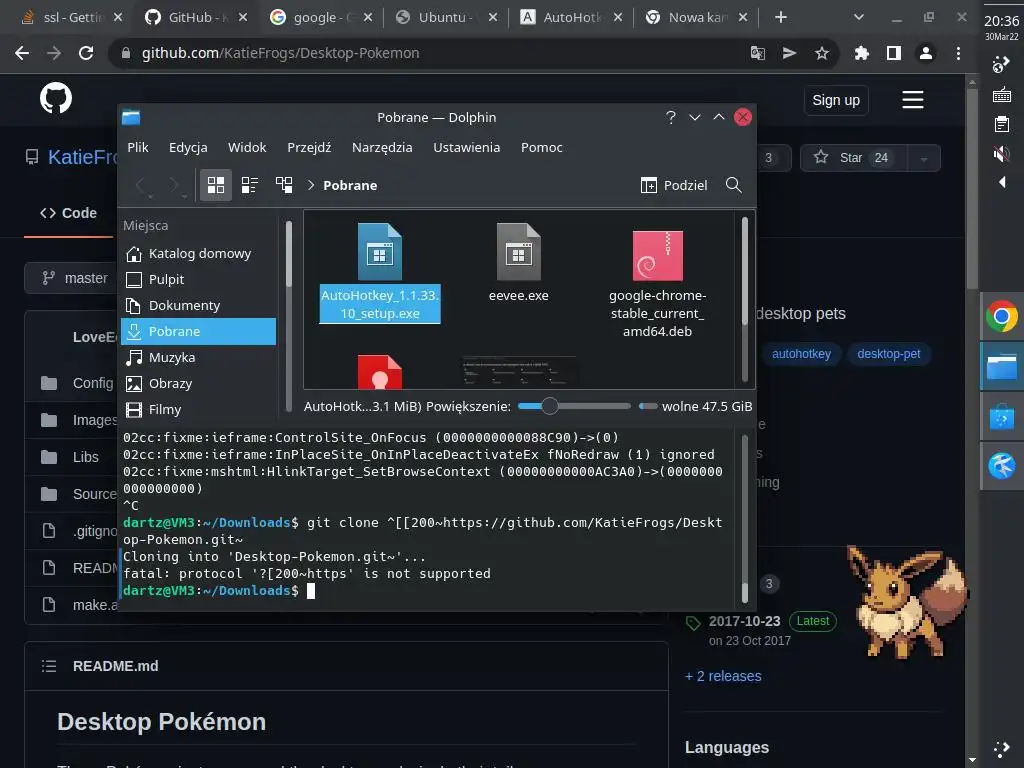1024x768 pixels.
Task: Open Dolphin file manager dock icon
Action: point(1002,366)
